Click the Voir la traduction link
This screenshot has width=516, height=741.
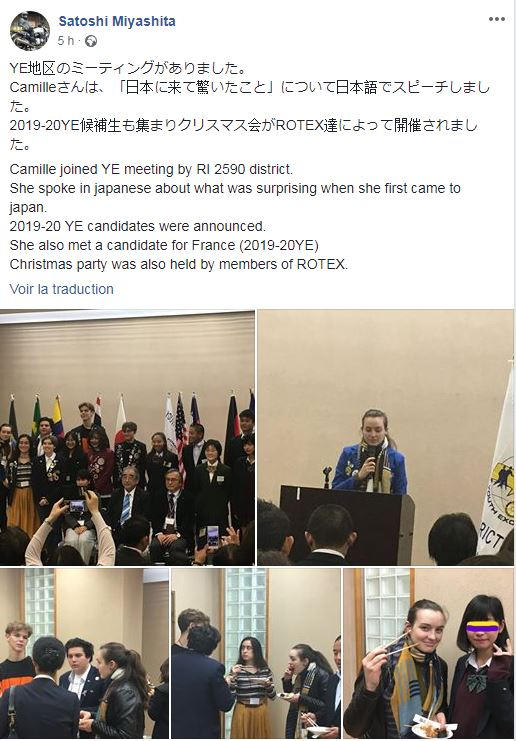61,289
